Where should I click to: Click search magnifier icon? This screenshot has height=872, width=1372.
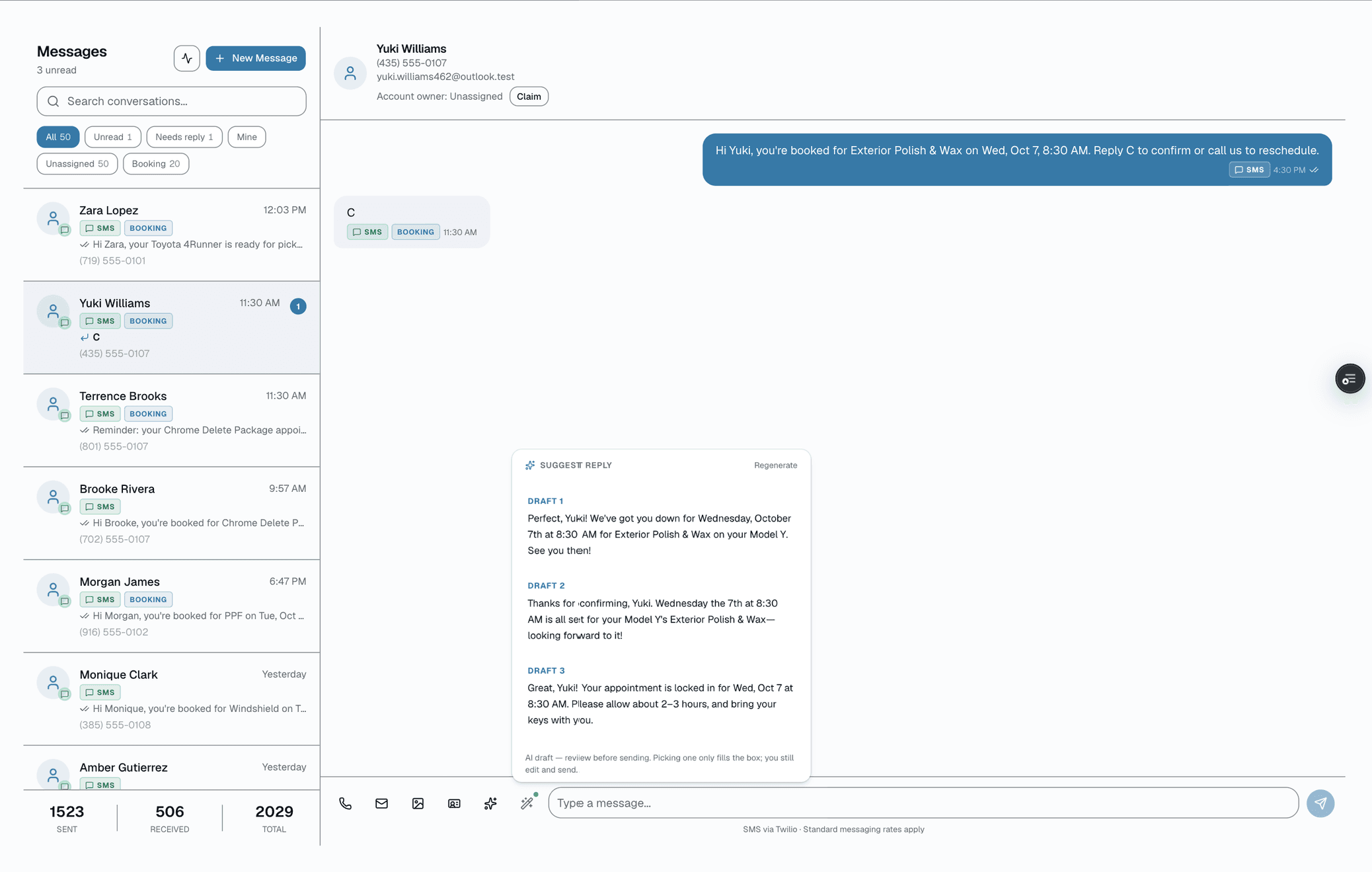pos(54,101)
